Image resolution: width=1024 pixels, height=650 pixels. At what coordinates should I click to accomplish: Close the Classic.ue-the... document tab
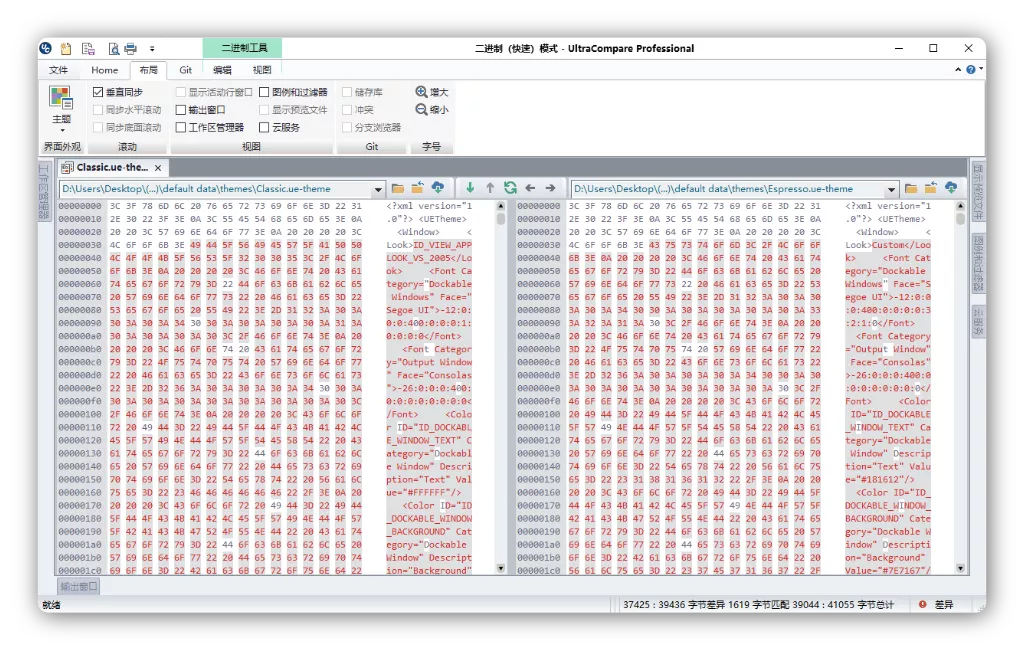point(158,168)
